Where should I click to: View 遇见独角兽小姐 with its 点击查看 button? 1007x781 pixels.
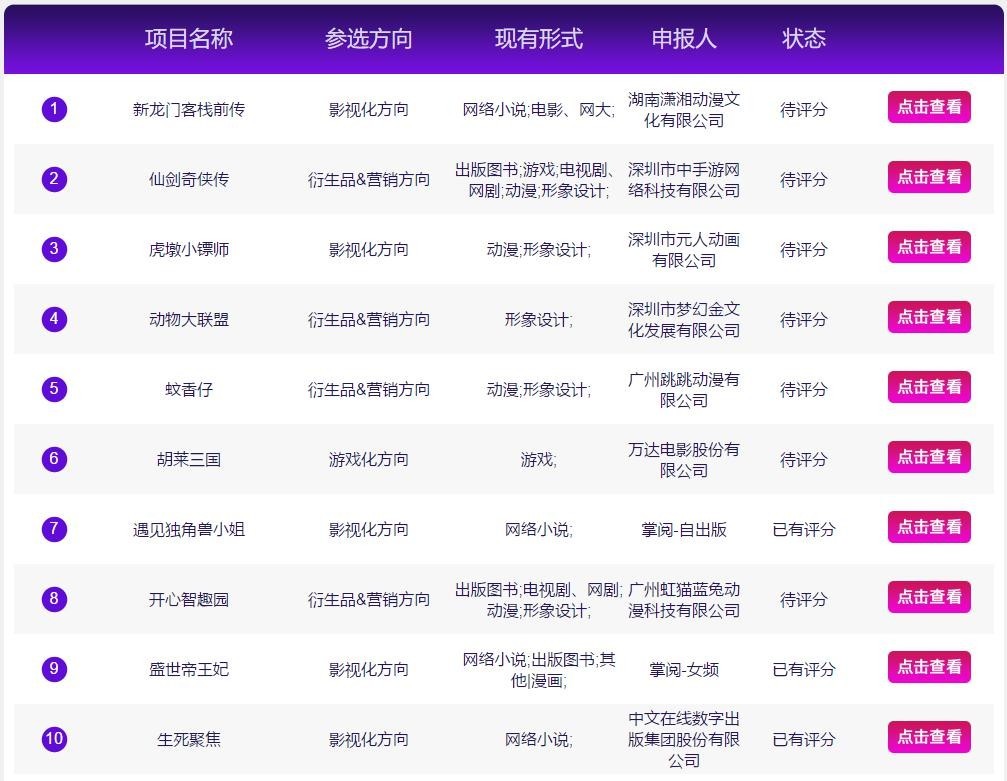pyautogui.click(x=929, y=527)
